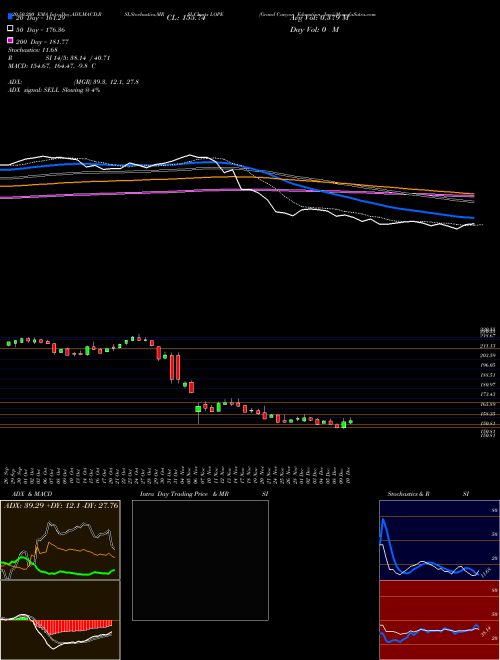The image size is (500, 660).
Task: Click the 211.13 price level label
Action: [488, 346]
